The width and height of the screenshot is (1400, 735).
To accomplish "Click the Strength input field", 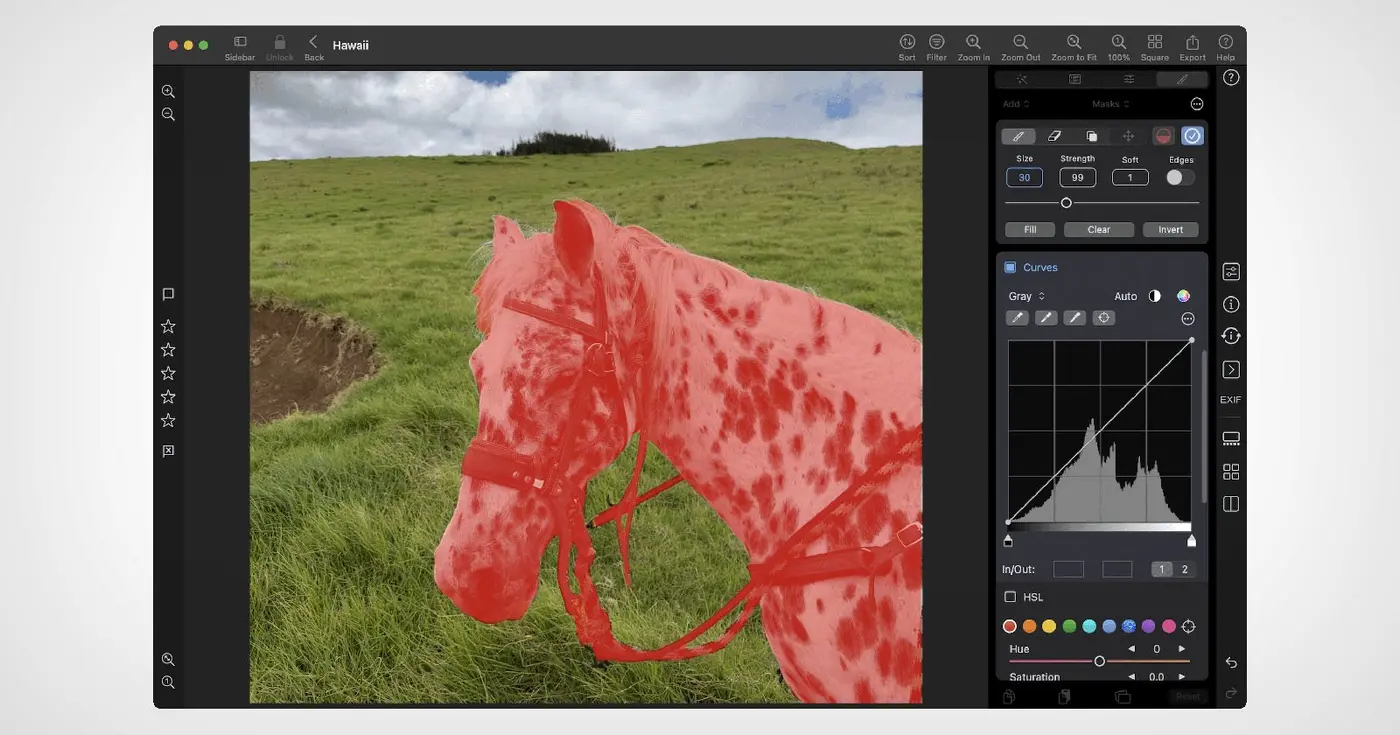I will click(x=1077, y=177).
